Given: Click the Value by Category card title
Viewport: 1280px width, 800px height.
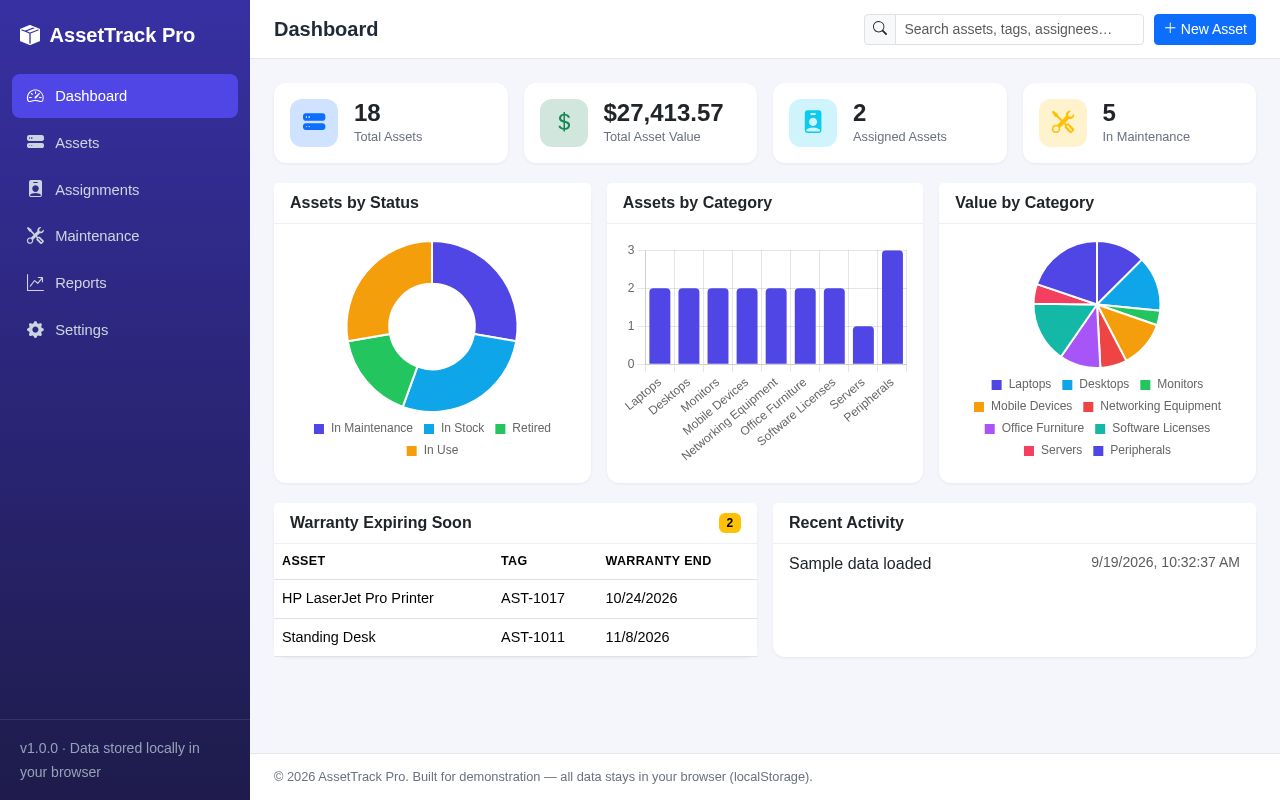Looking at the screenshot, I should pos(1024,203).
